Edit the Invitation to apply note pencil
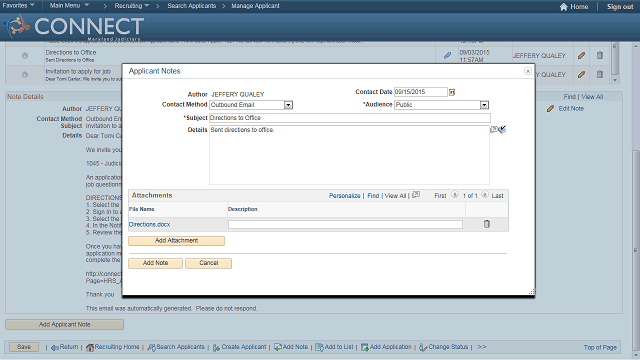This screenshot has height=360, width=640. coord(581,74)
